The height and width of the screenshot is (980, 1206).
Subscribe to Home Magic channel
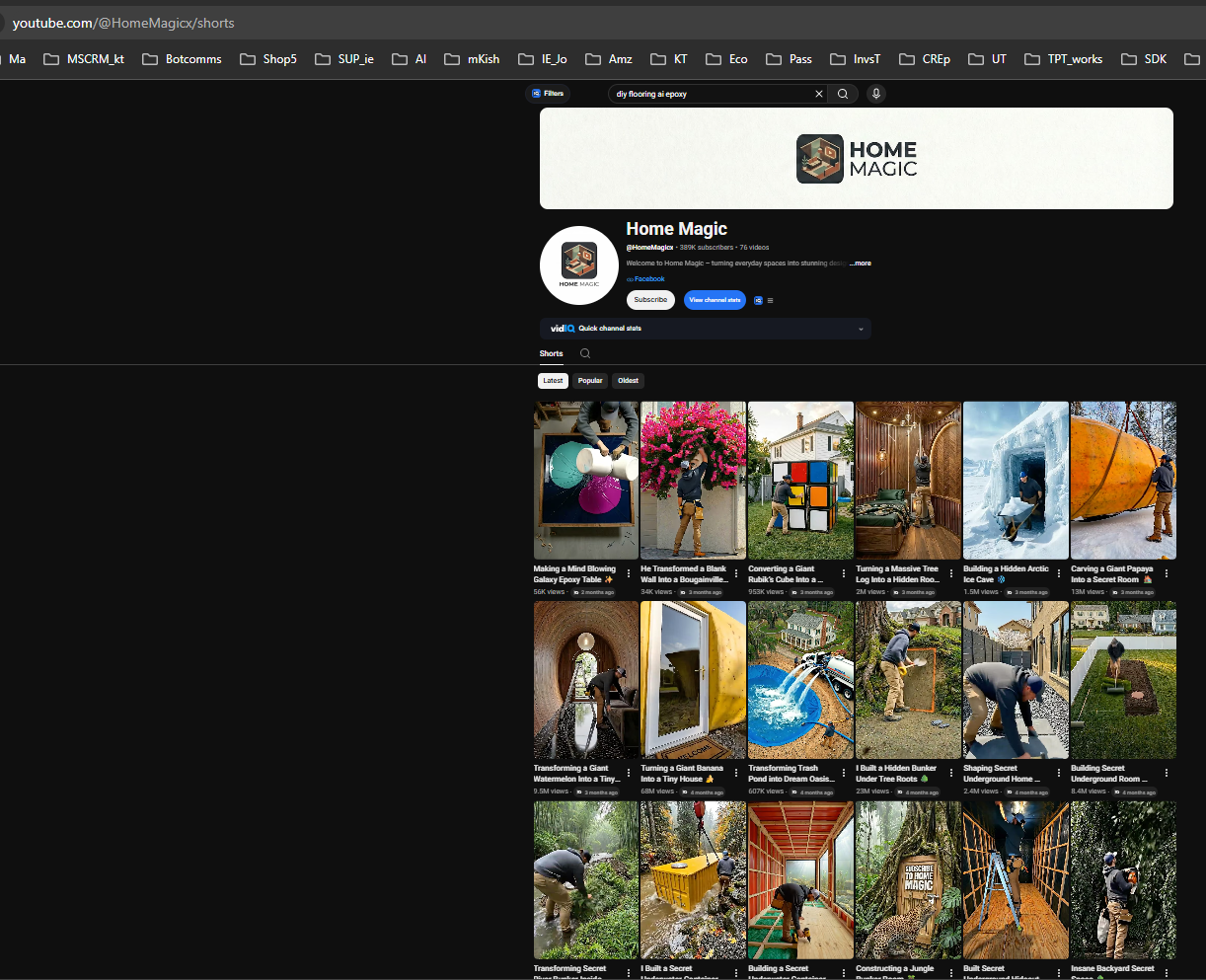(650, 300)
